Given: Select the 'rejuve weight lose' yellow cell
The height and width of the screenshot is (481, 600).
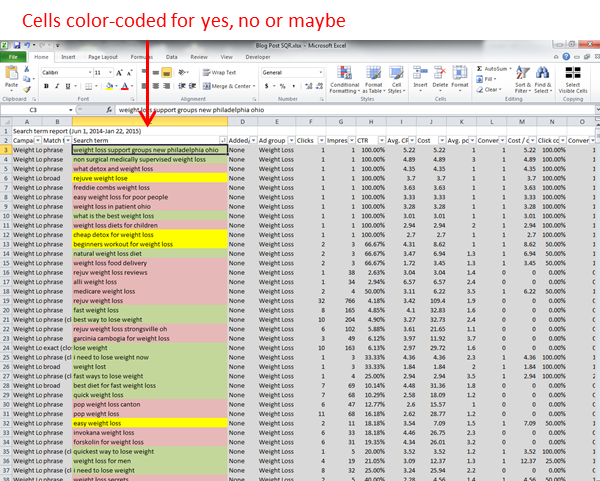Looking at the screenshot, I should click(150, 178).
